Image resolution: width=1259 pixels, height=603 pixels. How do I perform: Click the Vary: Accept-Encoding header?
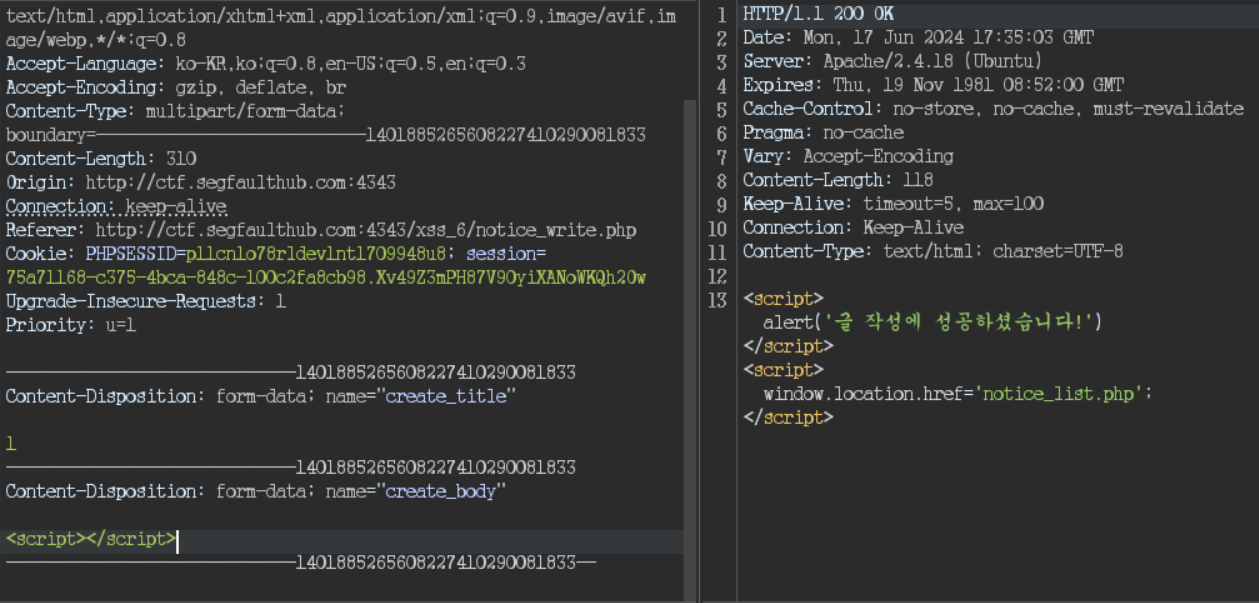coord(848,156)
